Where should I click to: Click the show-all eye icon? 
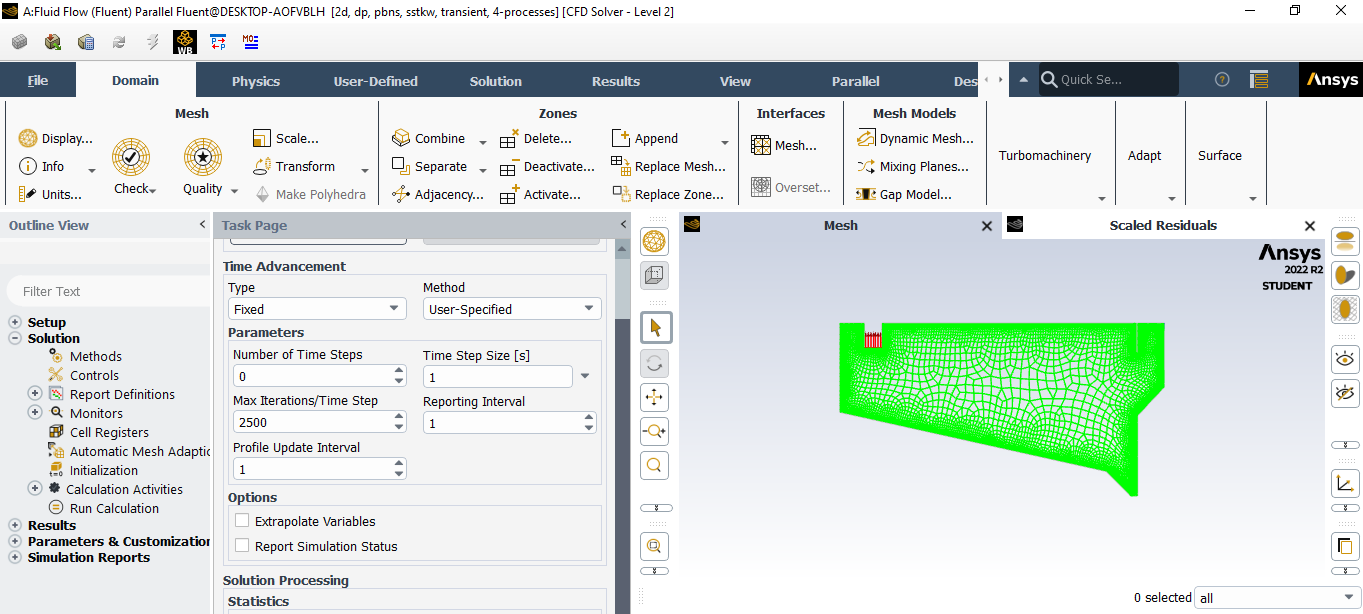point(1345,359)
